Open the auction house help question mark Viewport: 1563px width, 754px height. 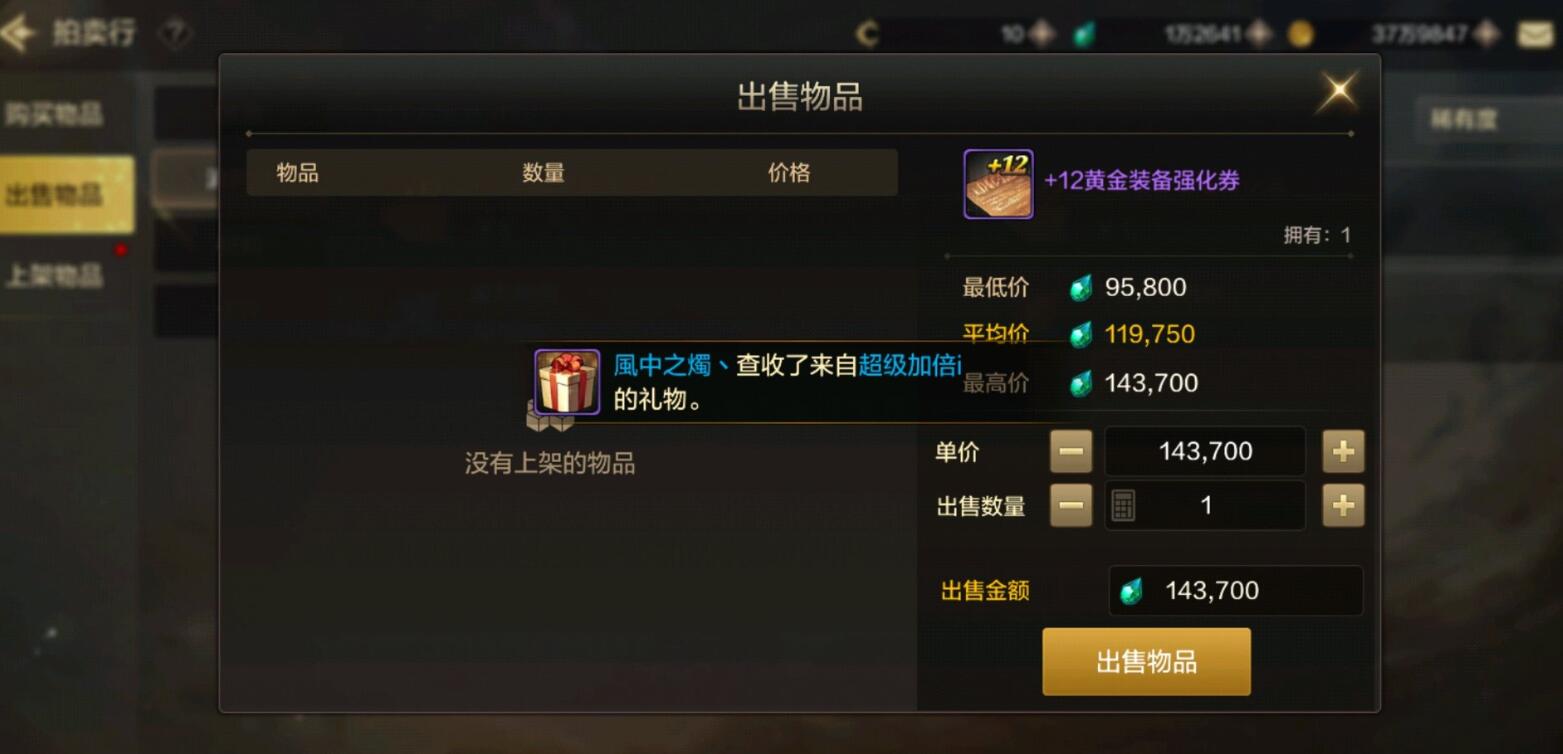pos(175,34)
